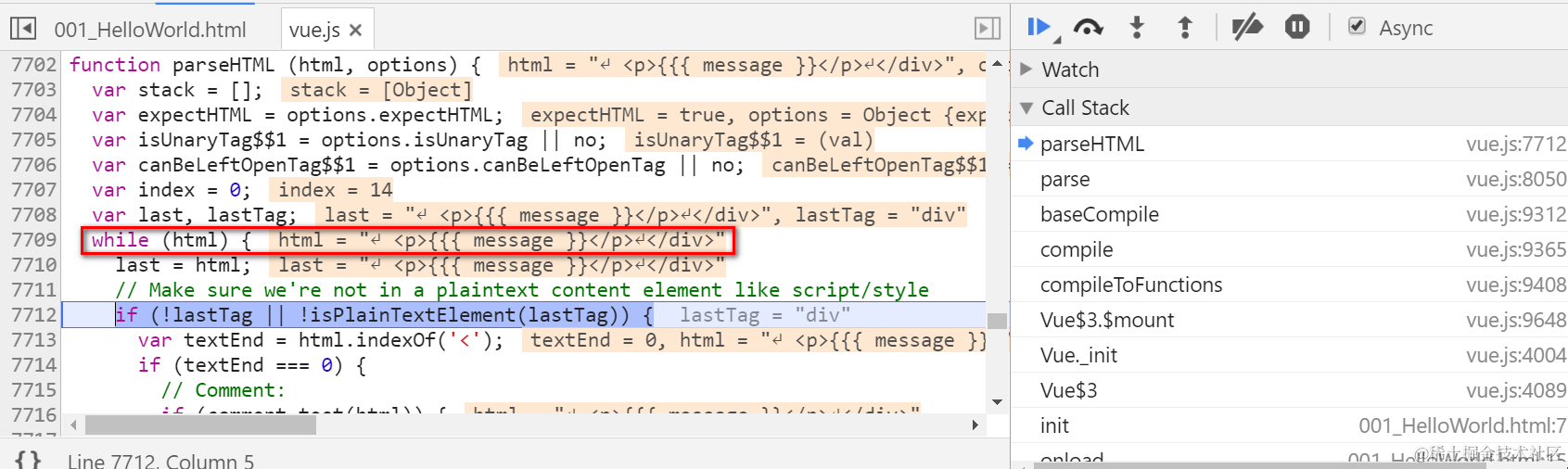Click the editor scroll down arrow
Viewport: 1568px width, 469px height.
coord(997,402)
